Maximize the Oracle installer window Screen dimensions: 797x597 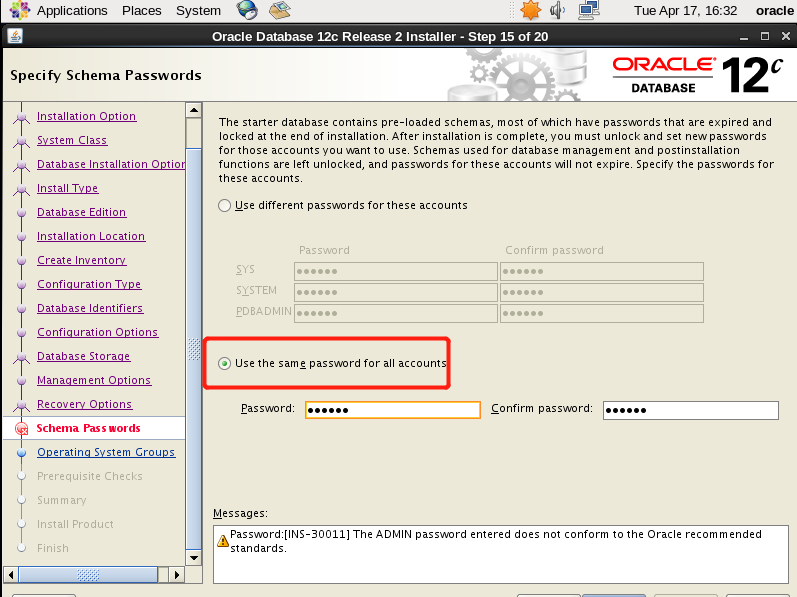point(764,36)
